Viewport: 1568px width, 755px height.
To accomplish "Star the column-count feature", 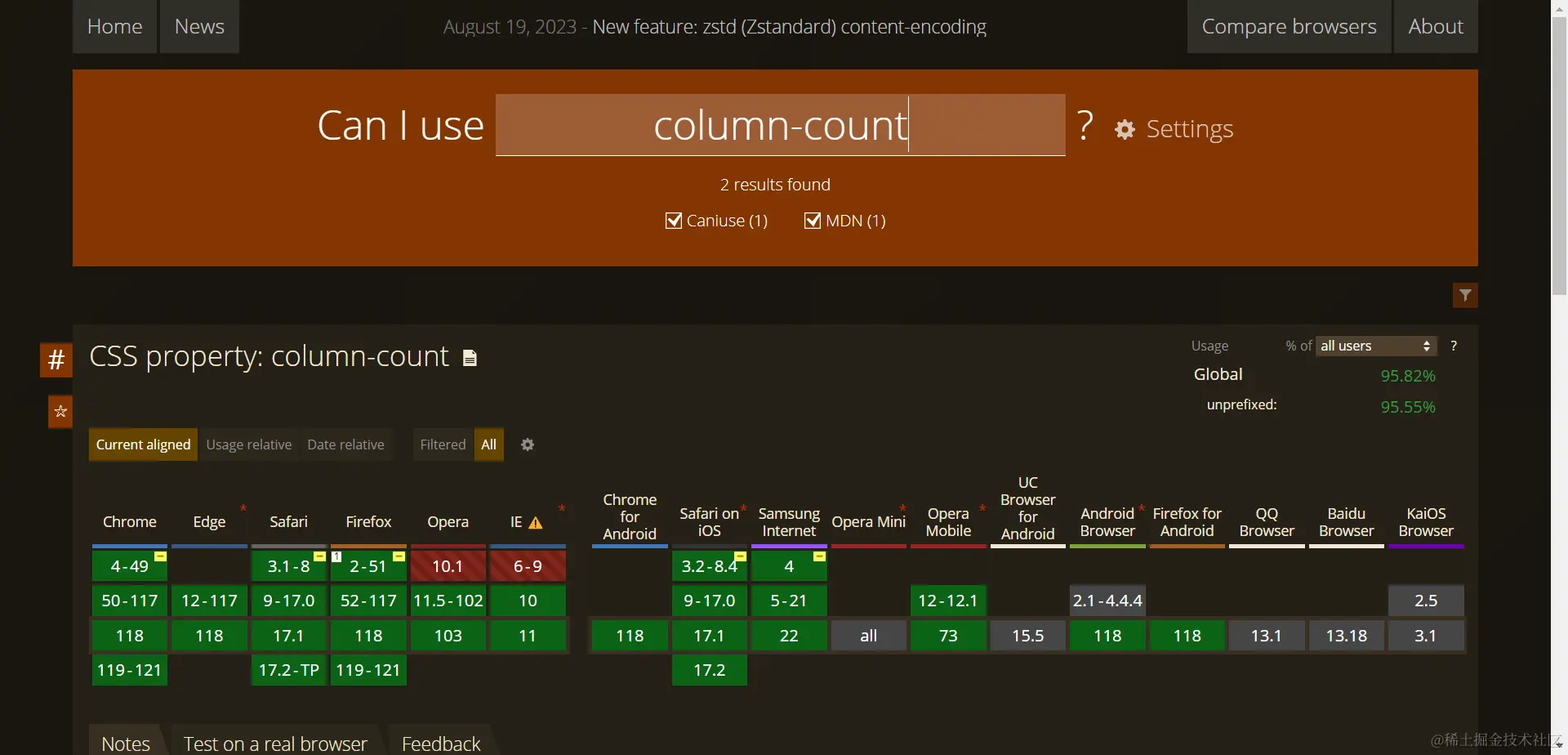I will pyautogui.click(x=60, y=412).
